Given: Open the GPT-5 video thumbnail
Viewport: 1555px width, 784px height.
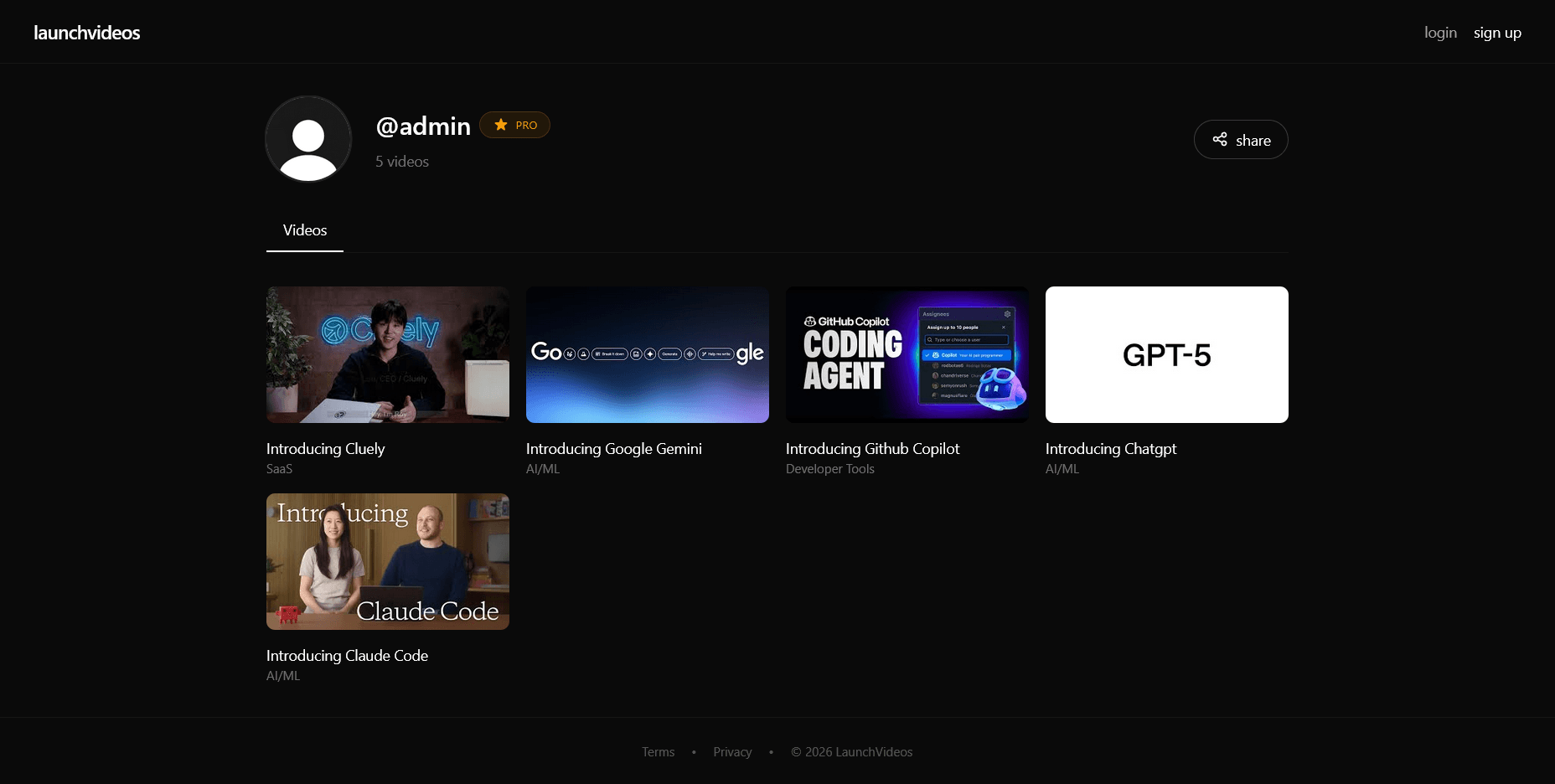Looking at the screenshot, I should tap(1166, 354).
